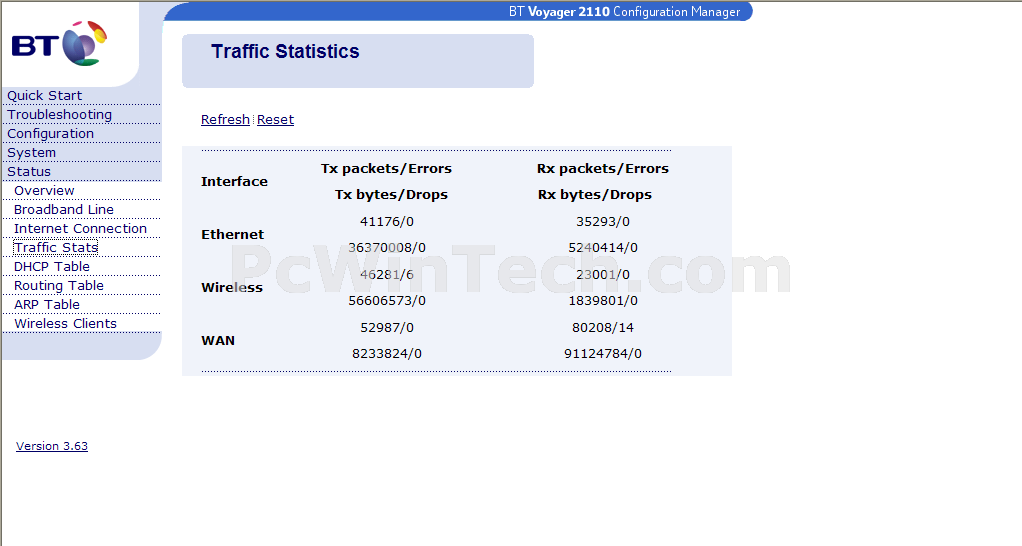Select WAN Tx packets value 52987/0
Viewport: 1022px width, 546px height.
tap(387, 327)
